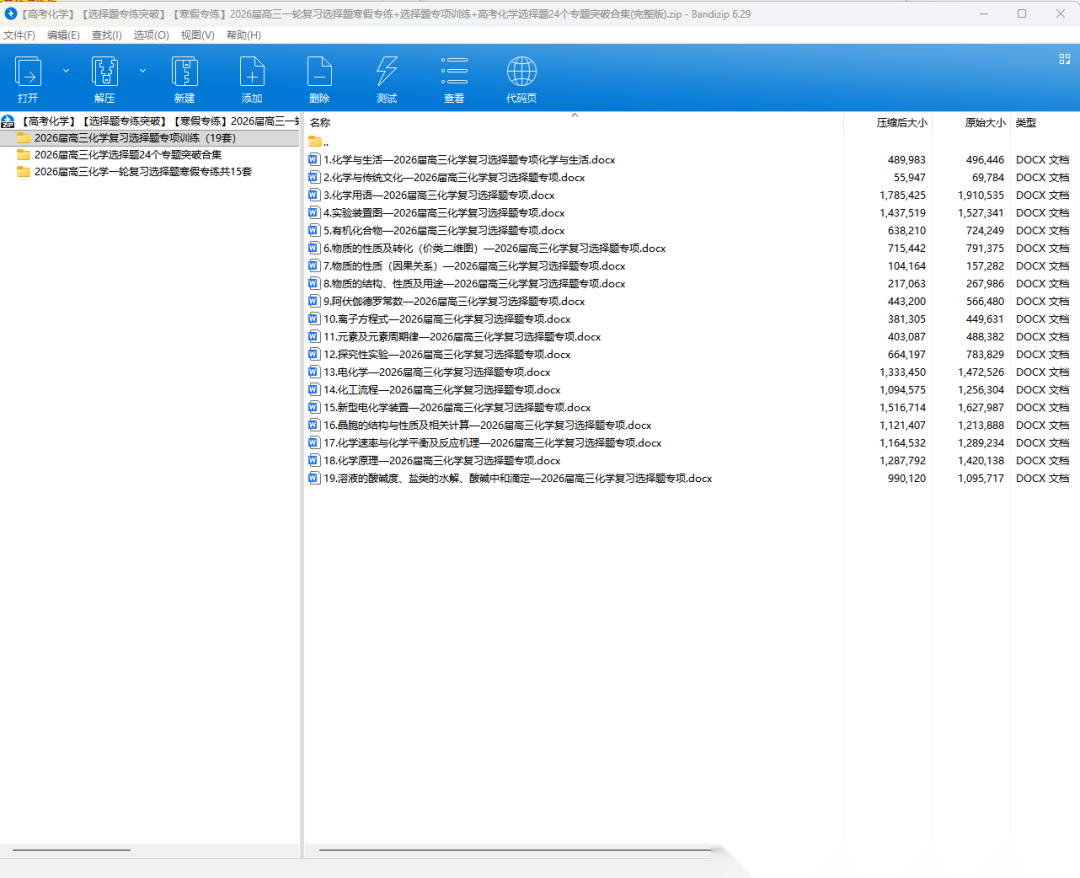Click the View (查看) toolbar icon
This screenshot has height=878, width=1080.
coord(454,72)
